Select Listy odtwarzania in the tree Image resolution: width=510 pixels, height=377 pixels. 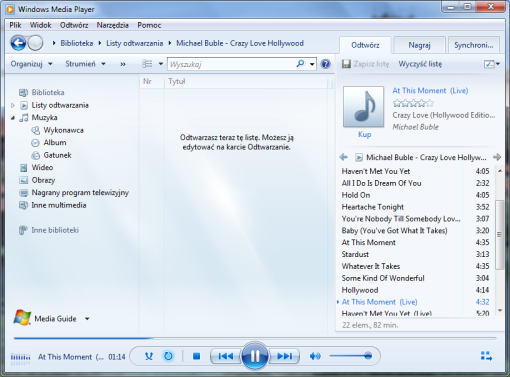coord(60,105)
